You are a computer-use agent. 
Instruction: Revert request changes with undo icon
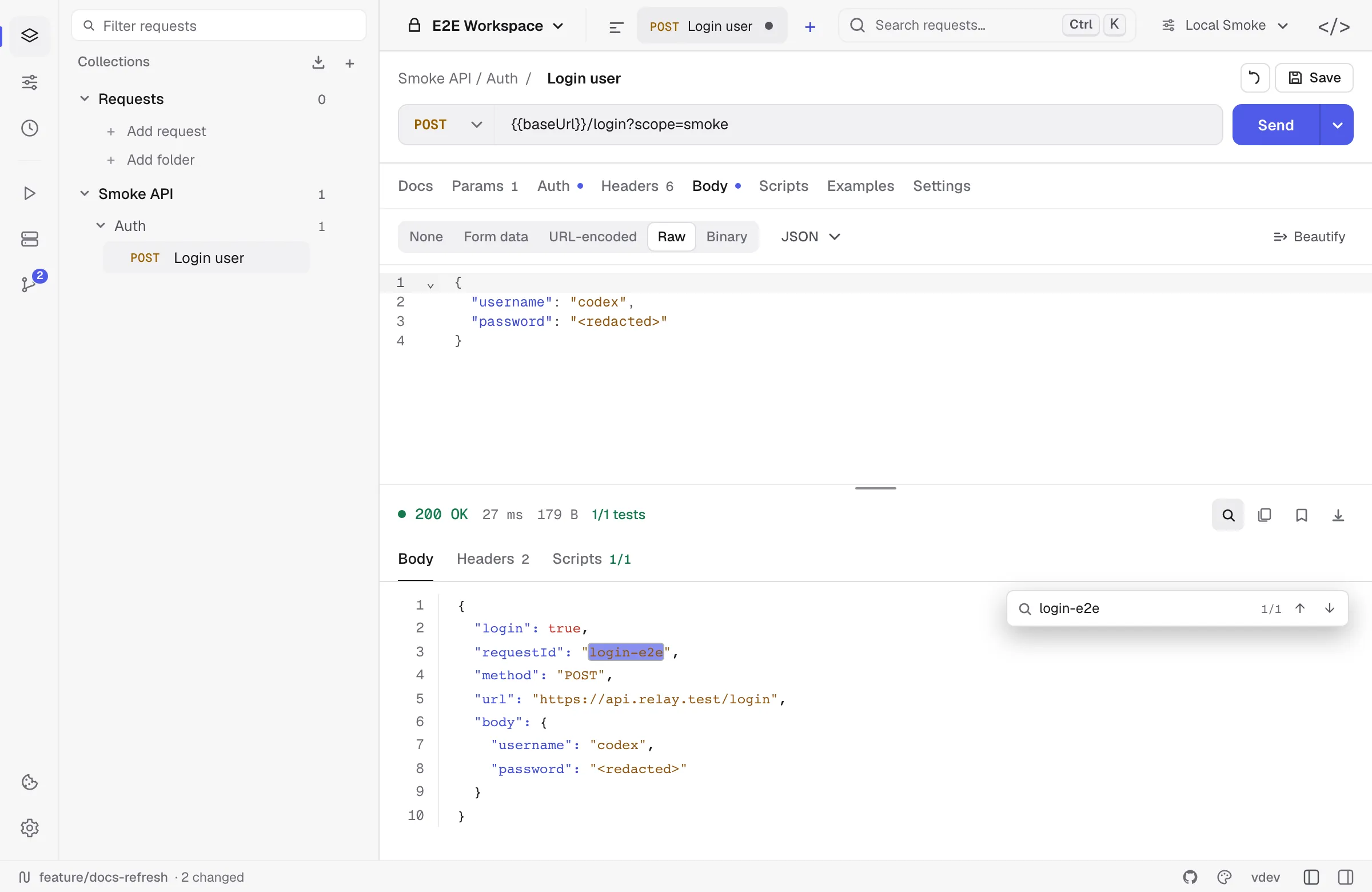pyautogui.click(x=1255, y=78)
